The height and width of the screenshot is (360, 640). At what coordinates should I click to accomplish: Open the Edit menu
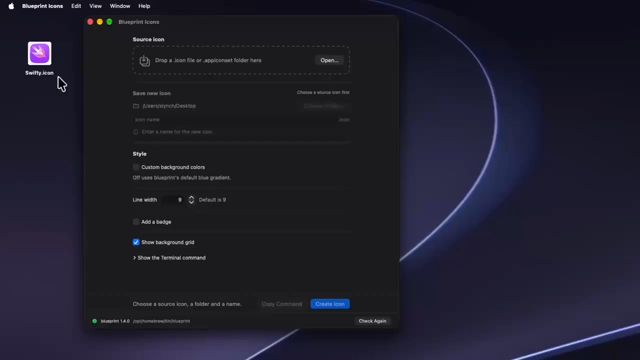point(76,6)
